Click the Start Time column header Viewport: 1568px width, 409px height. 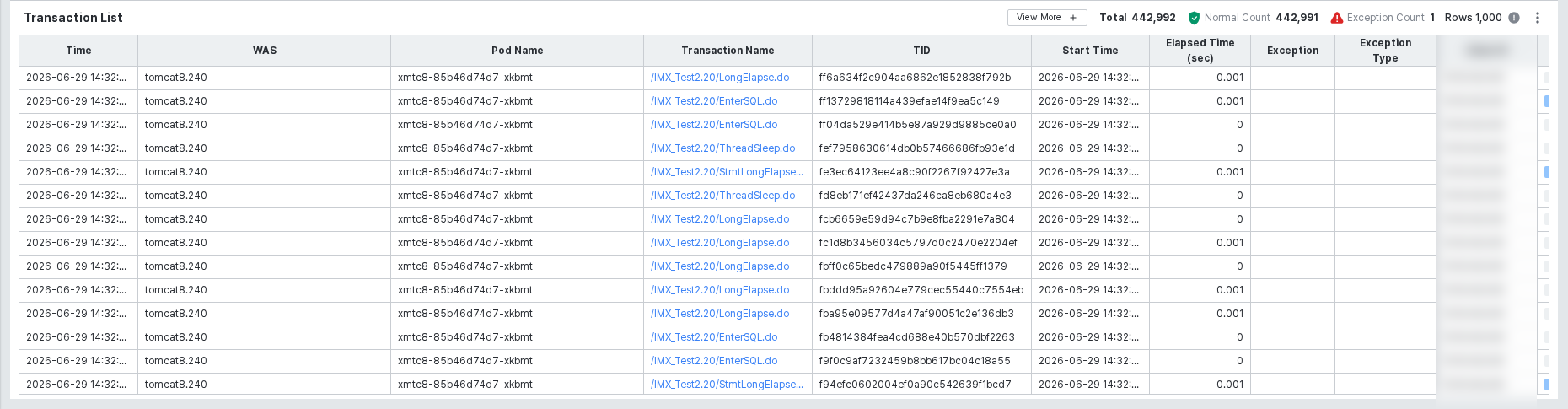coord(1090,51)
